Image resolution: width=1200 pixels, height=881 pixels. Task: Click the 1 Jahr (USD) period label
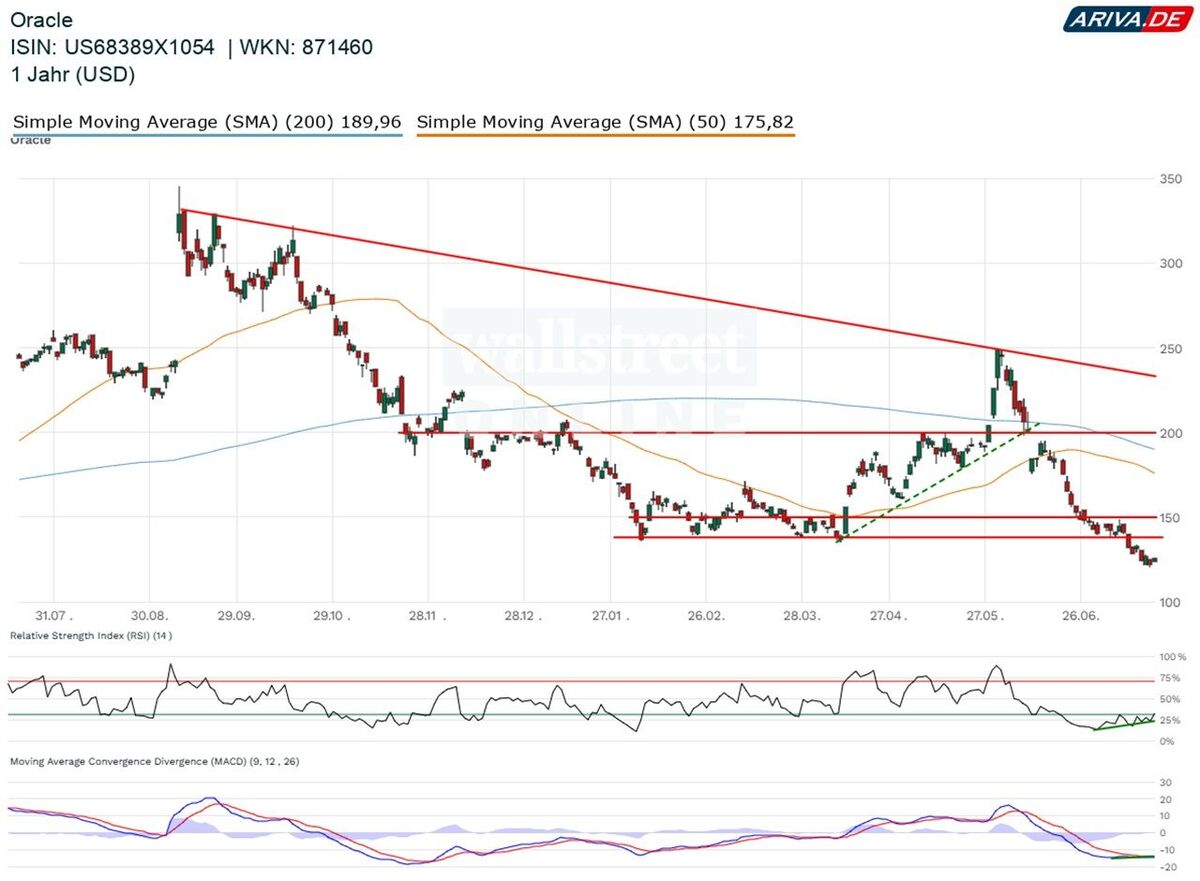click(x=73, y=74)
